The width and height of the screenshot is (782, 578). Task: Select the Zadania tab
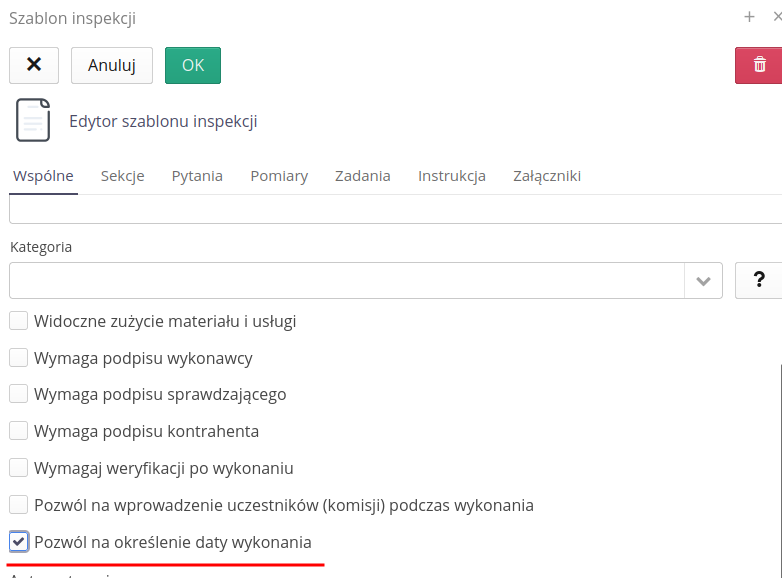click(x=363, y=176)
